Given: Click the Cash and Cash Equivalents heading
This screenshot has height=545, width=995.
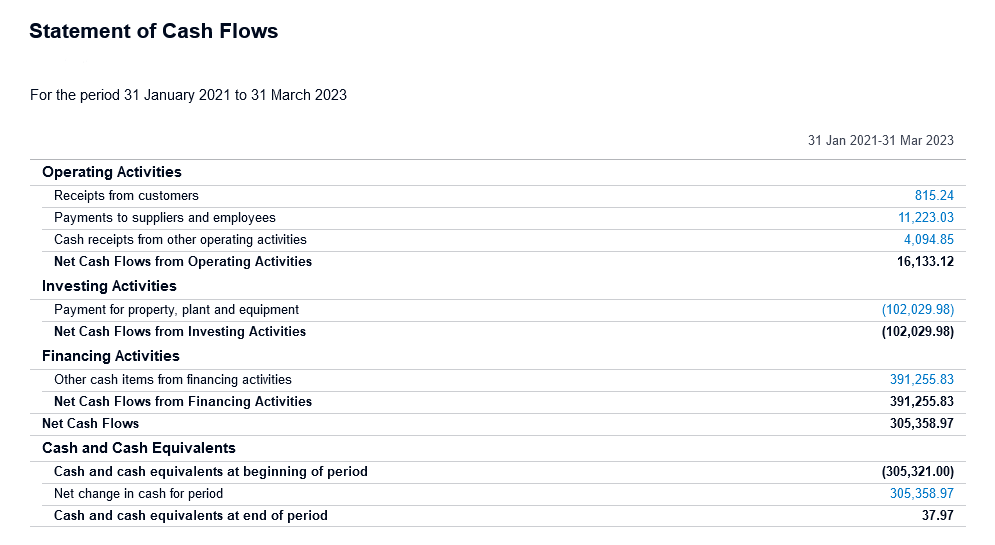Looking at the screenshot, I should (139, 448).
